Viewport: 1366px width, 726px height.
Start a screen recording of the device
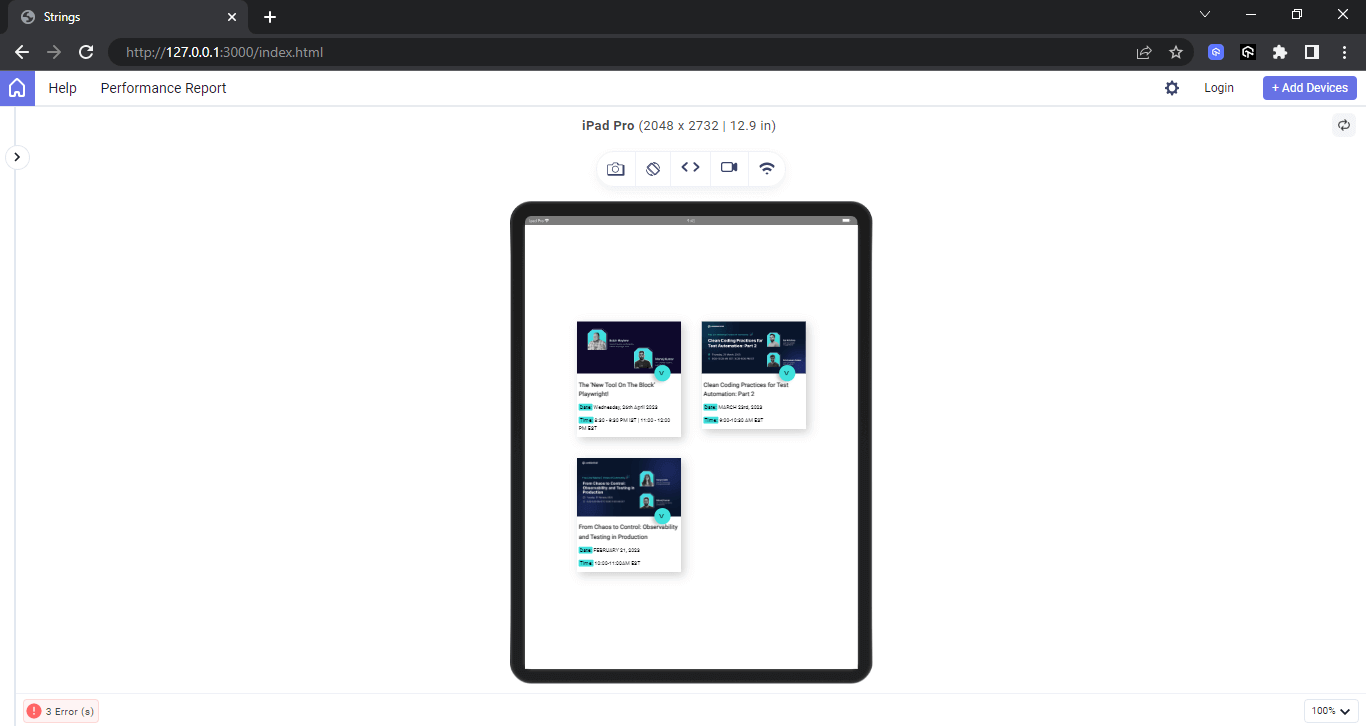tap(728, 168)
